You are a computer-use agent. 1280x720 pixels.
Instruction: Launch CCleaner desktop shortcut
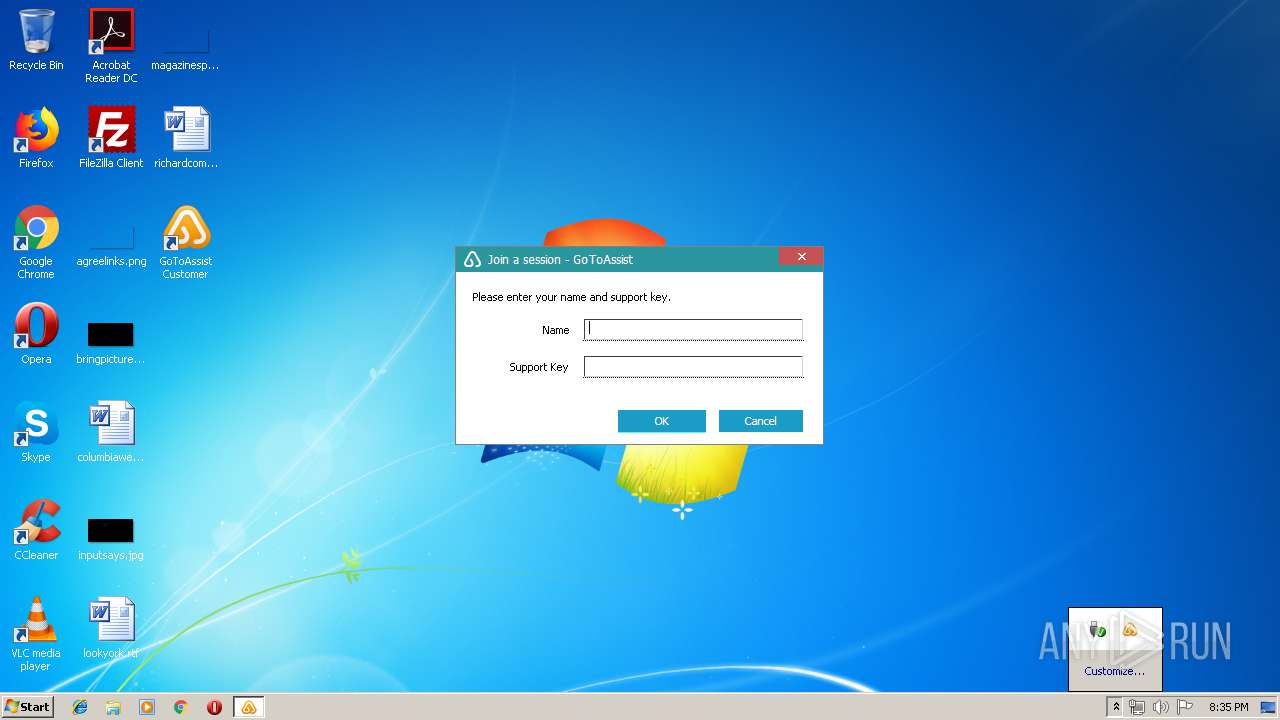point(36,530)
